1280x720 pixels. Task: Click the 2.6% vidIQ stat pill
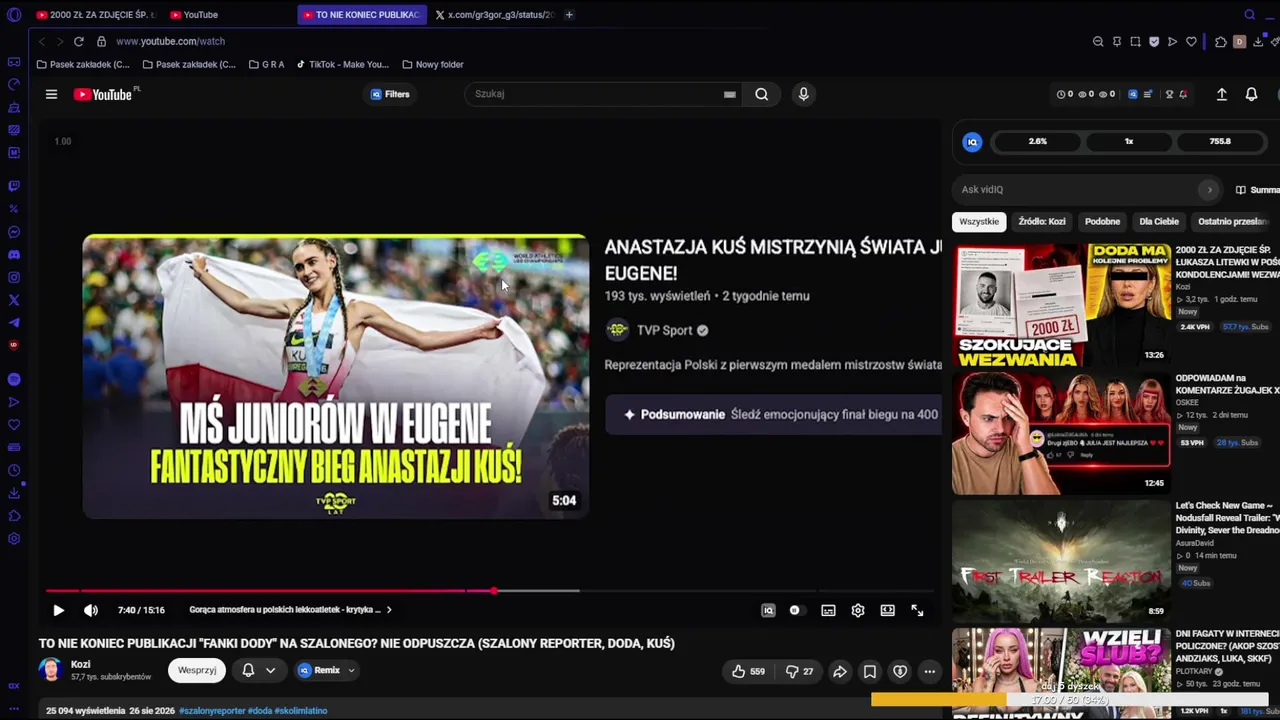click(1038, 142)
